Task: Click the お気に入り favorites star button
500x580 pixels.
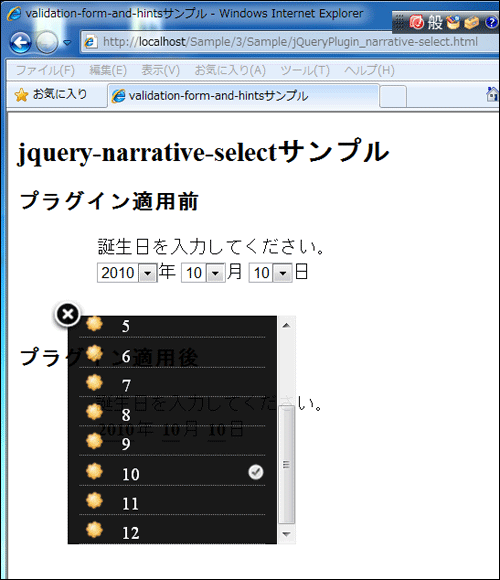Action: tap(51, 95)
